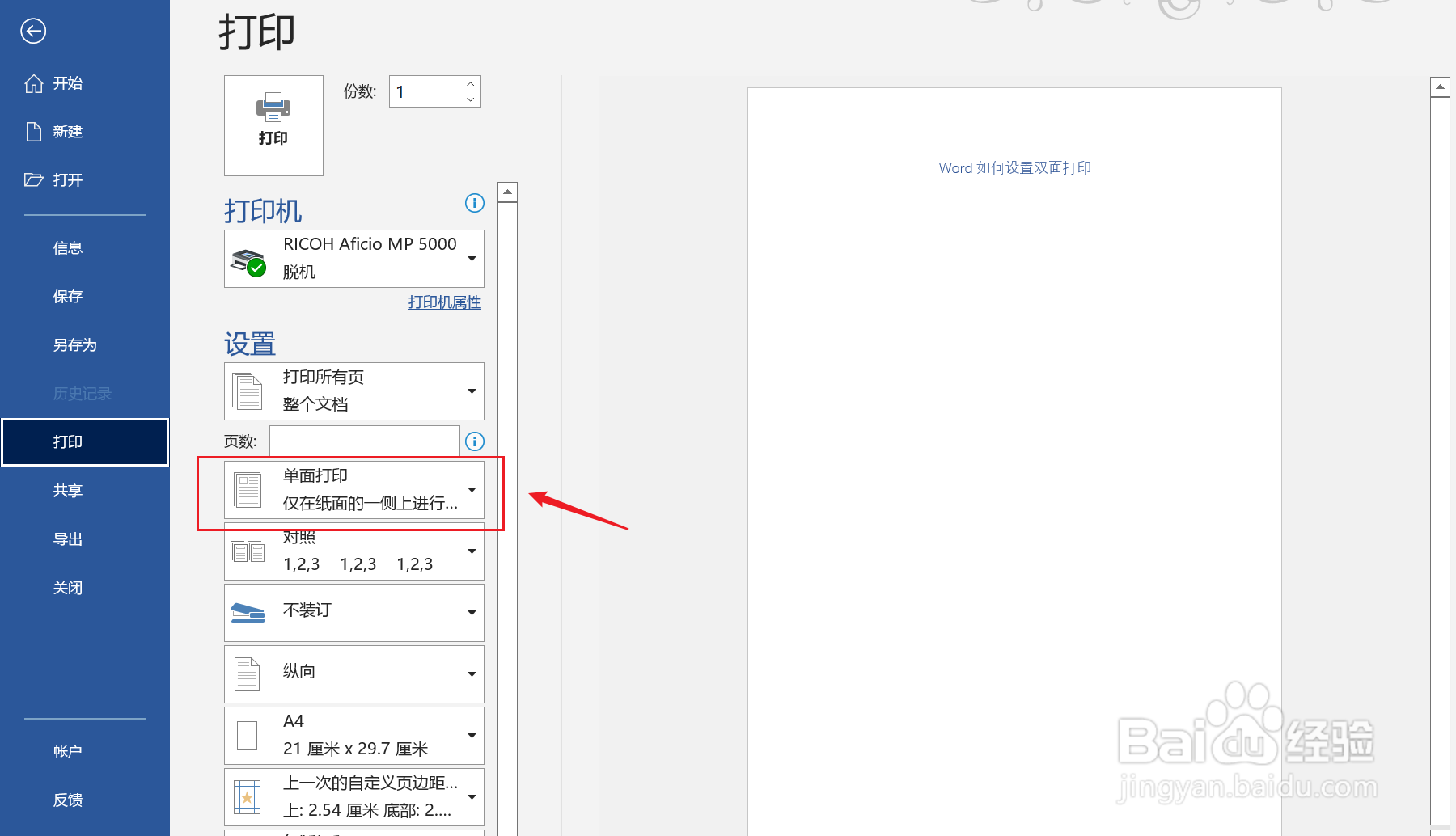This screenshot has height=836, width=1456.
Task: Click the 页数 pages input field
Action: point(365,441)
